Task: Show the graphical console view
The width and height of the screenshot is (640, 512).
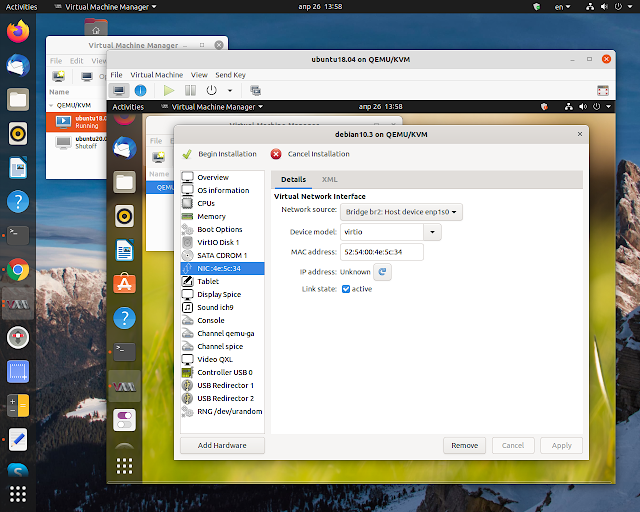Action: pyautogui.click(x=119, y=90)
